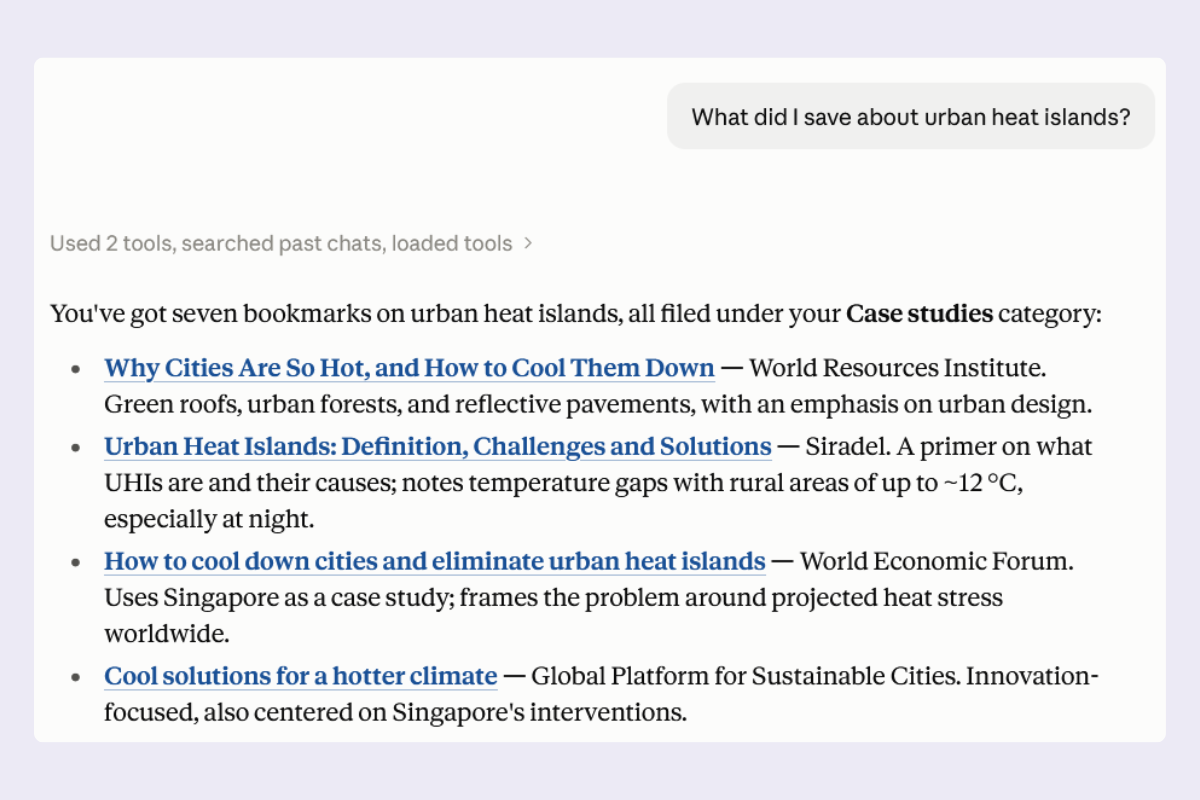Open 'Cool solutions for a hotter climate' link
1200x800 pixels.
tap(301, 676)
